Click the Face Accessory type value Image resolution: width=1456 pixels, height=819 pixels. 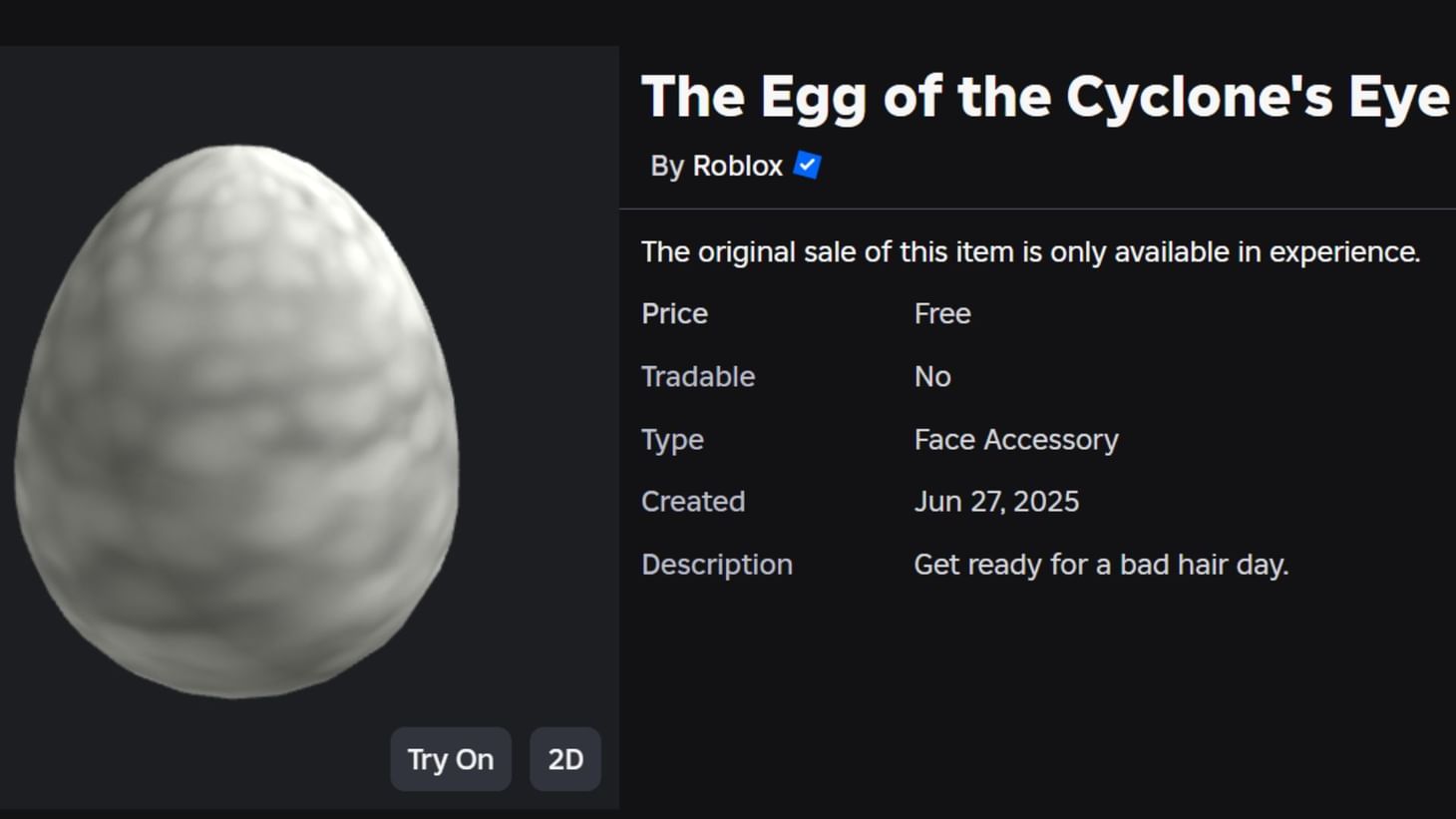click(1015, 439)
